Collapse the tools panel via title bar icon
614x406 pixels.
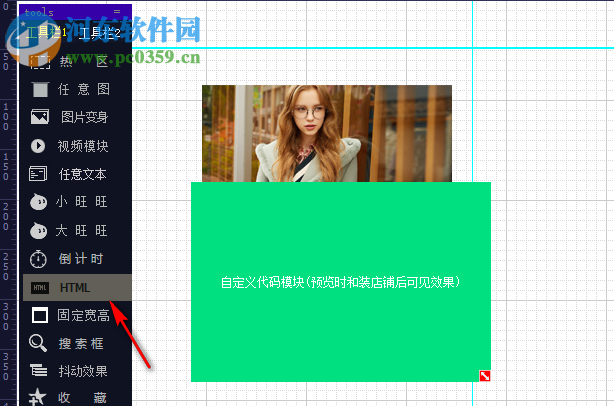pyautogui.click(x=117, y=12)
